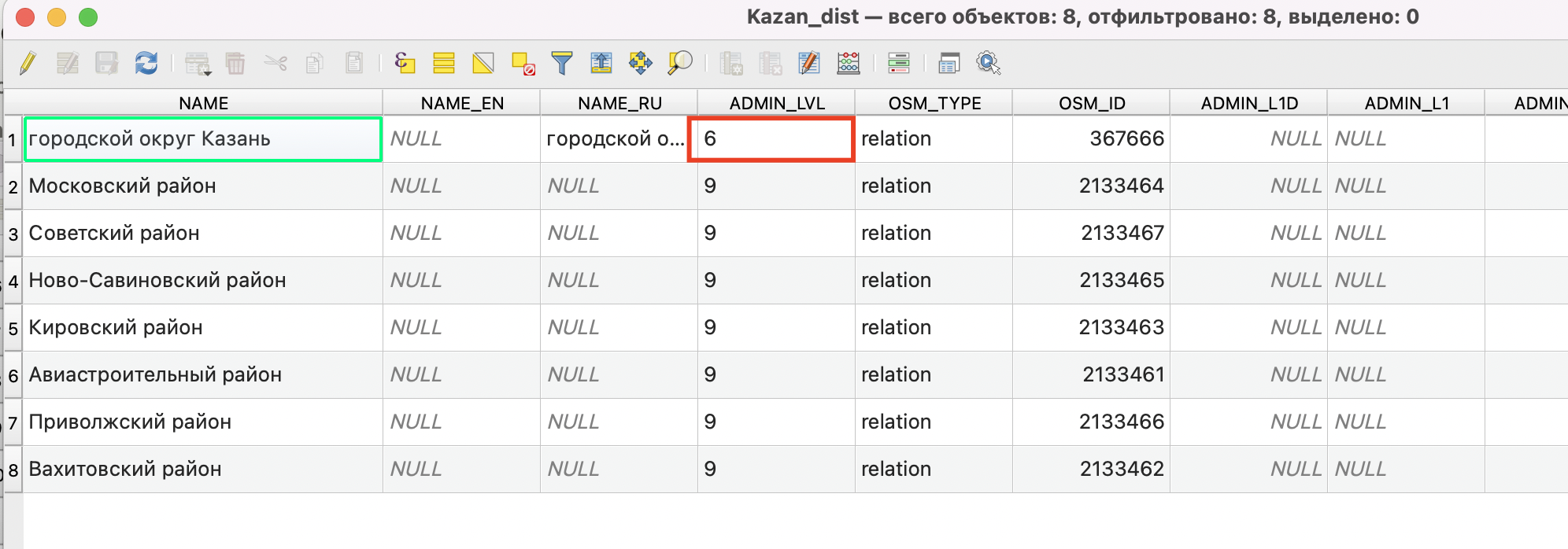Click the add feature icon

(x=198, y=63)
